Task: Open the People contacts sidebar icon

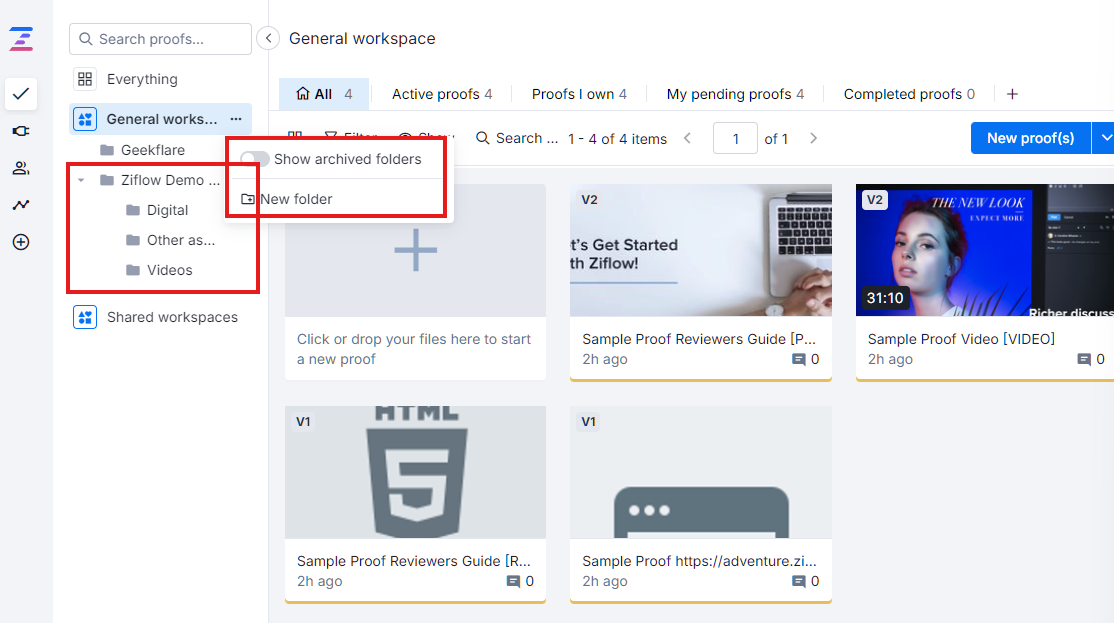Action: [21, 168]
